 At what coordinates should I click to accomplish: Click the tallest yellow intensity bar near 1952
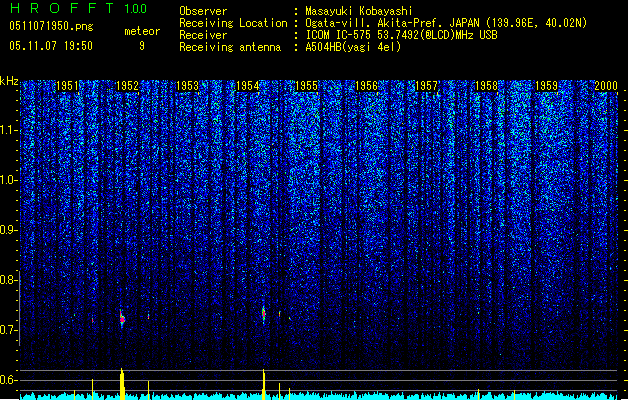[122, 384]
